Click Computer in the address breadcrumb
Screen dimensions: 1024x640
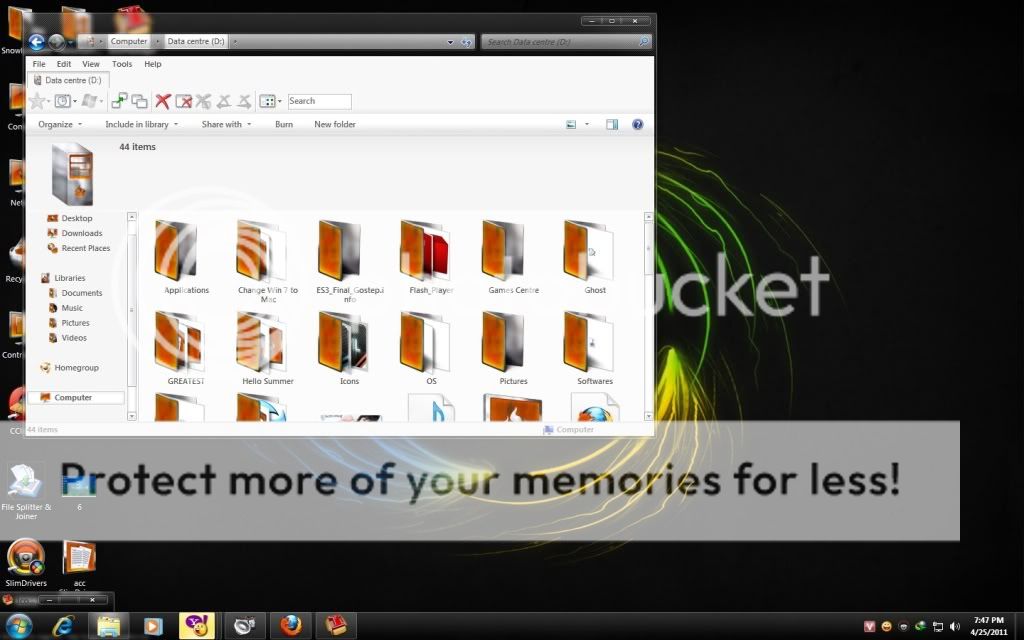pos(129,41)
